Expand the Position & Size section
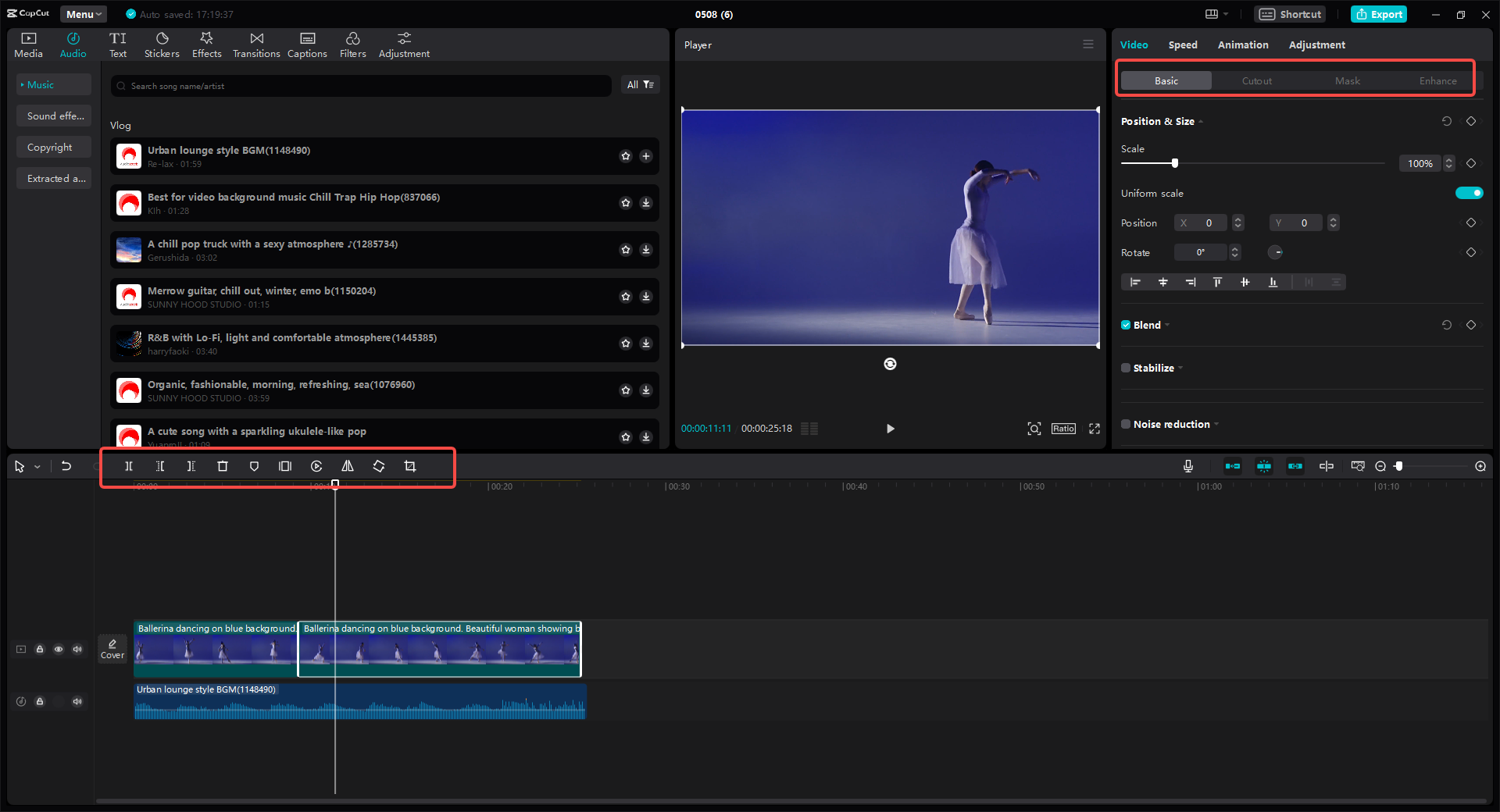The image size is (1500, 812). (x=1201, y=122)
